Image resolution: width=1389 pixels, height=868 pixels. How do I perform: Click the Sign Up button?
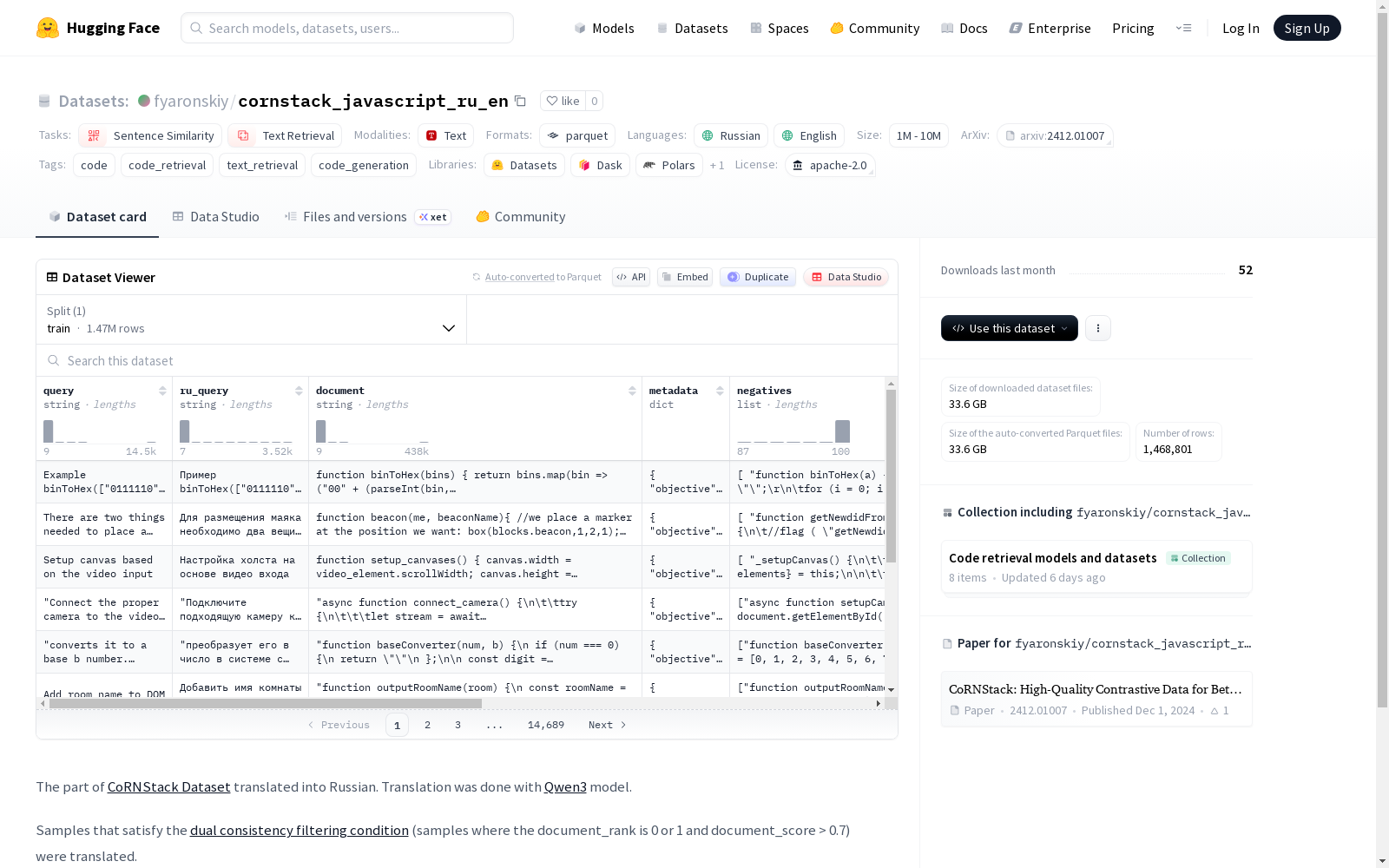(x=1307, y=28)
